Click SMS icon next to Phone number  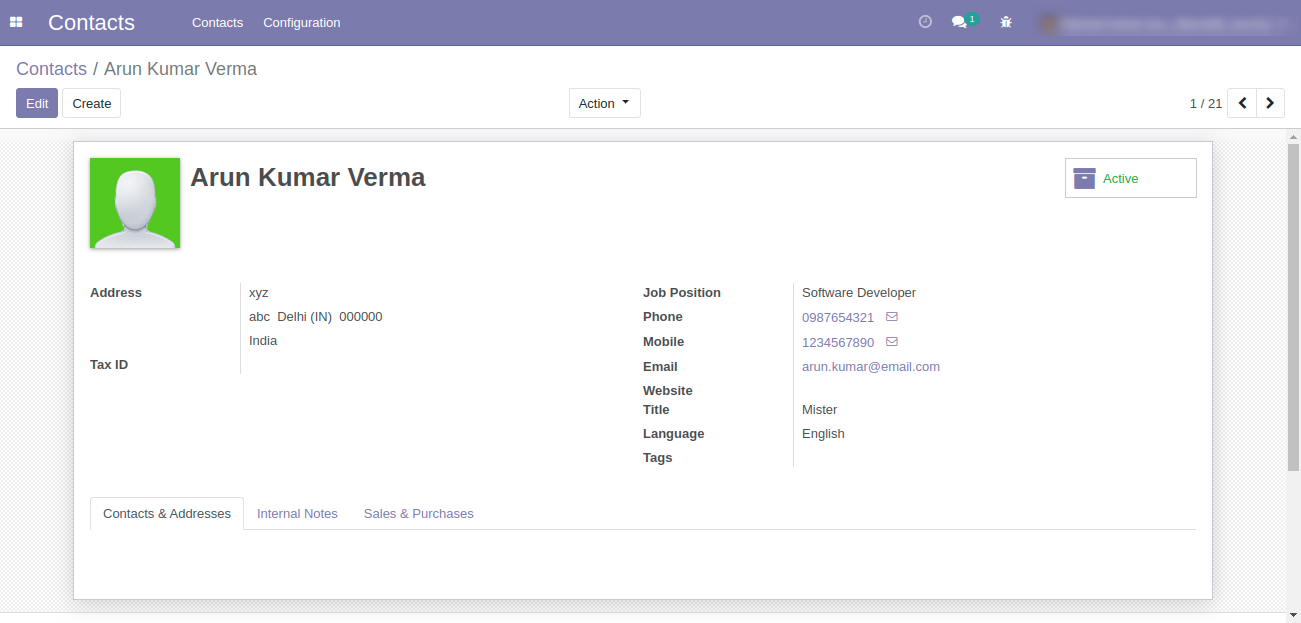(x=892, y=317)
